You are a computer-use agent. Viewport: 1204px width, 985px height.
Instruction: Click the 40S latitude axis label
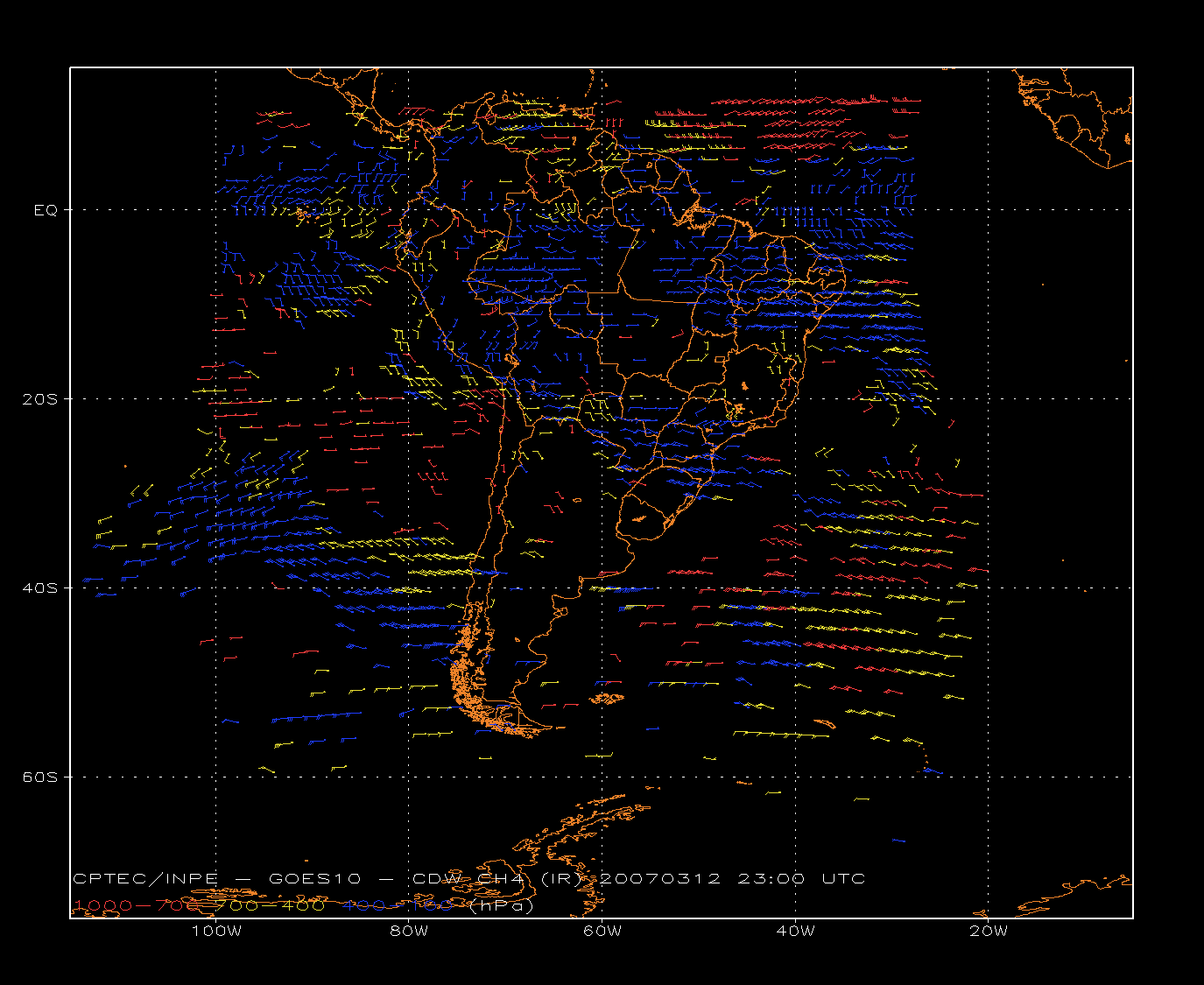pos(40,588)
